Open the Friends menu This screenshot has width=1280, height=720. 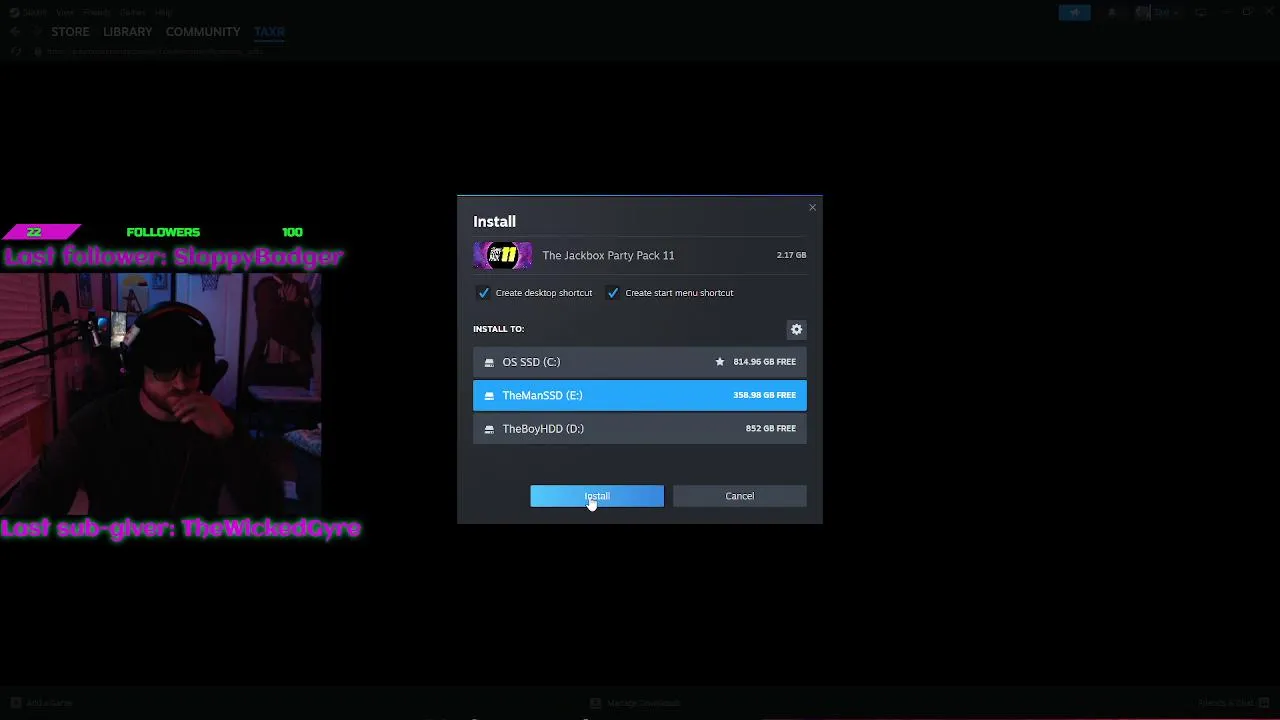[97, 12]
